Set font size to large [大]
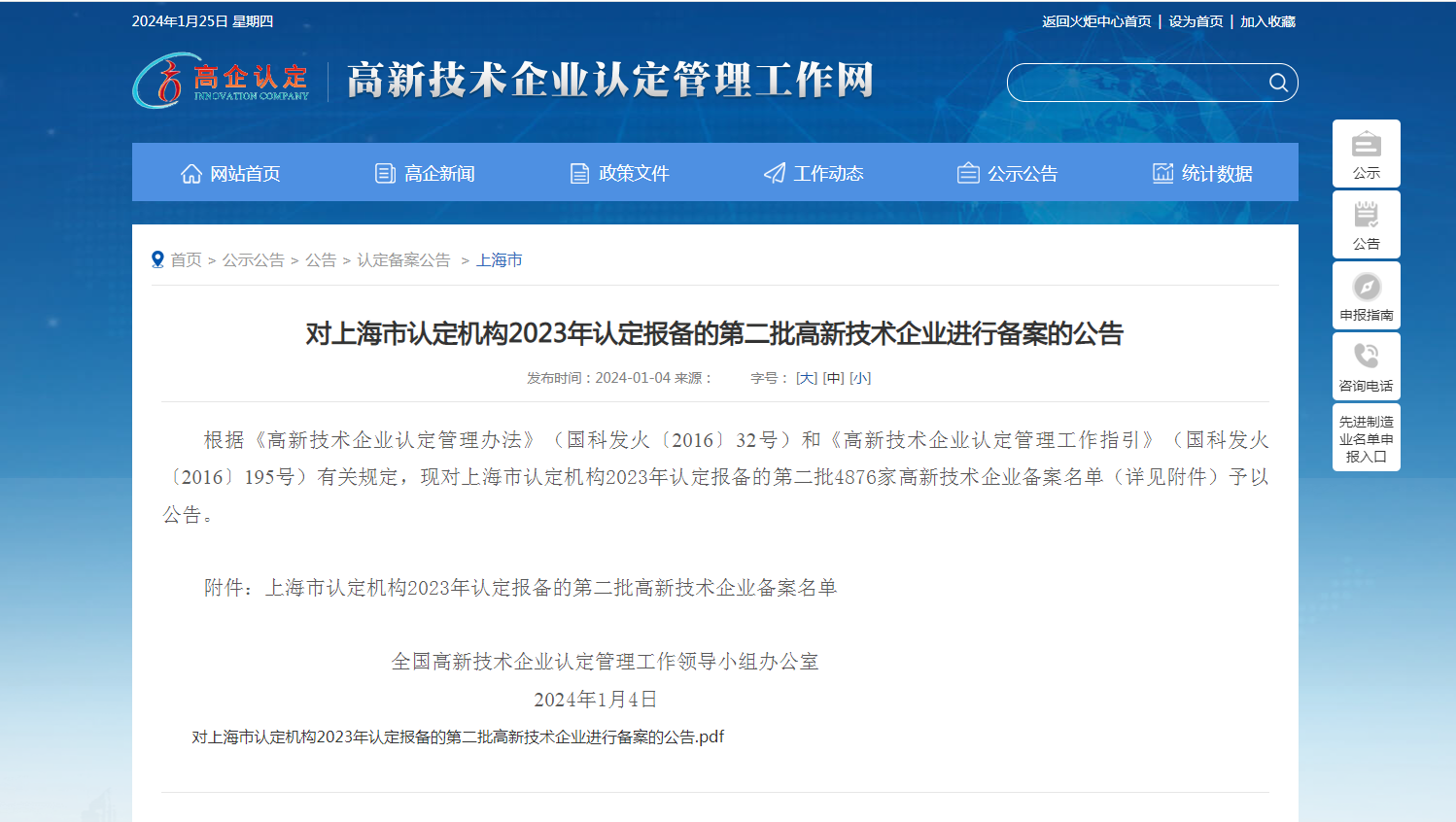The width and height of the screenshot is (1456, 822). pyautogui.click(x=807, y=378)
